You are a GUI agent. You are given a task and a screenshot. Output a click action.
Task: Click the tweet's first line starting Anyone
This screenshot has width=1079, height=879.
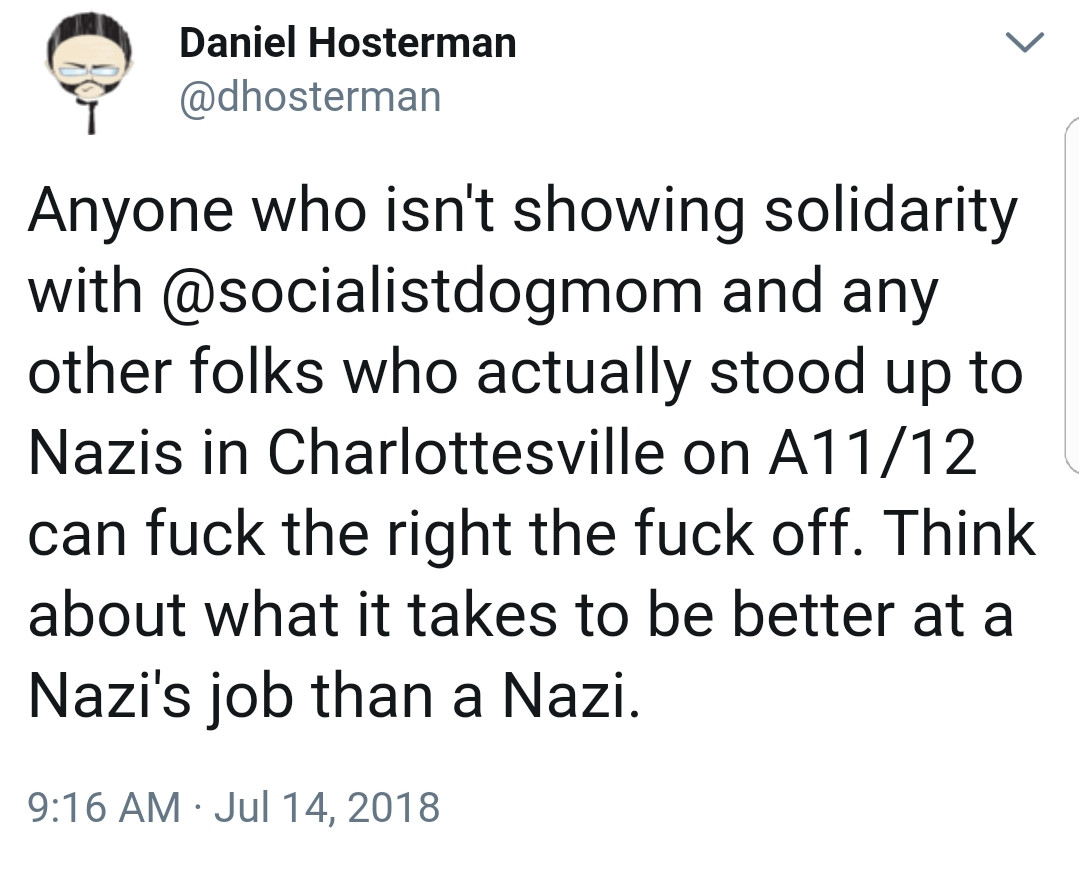click(x=523, y=211)
